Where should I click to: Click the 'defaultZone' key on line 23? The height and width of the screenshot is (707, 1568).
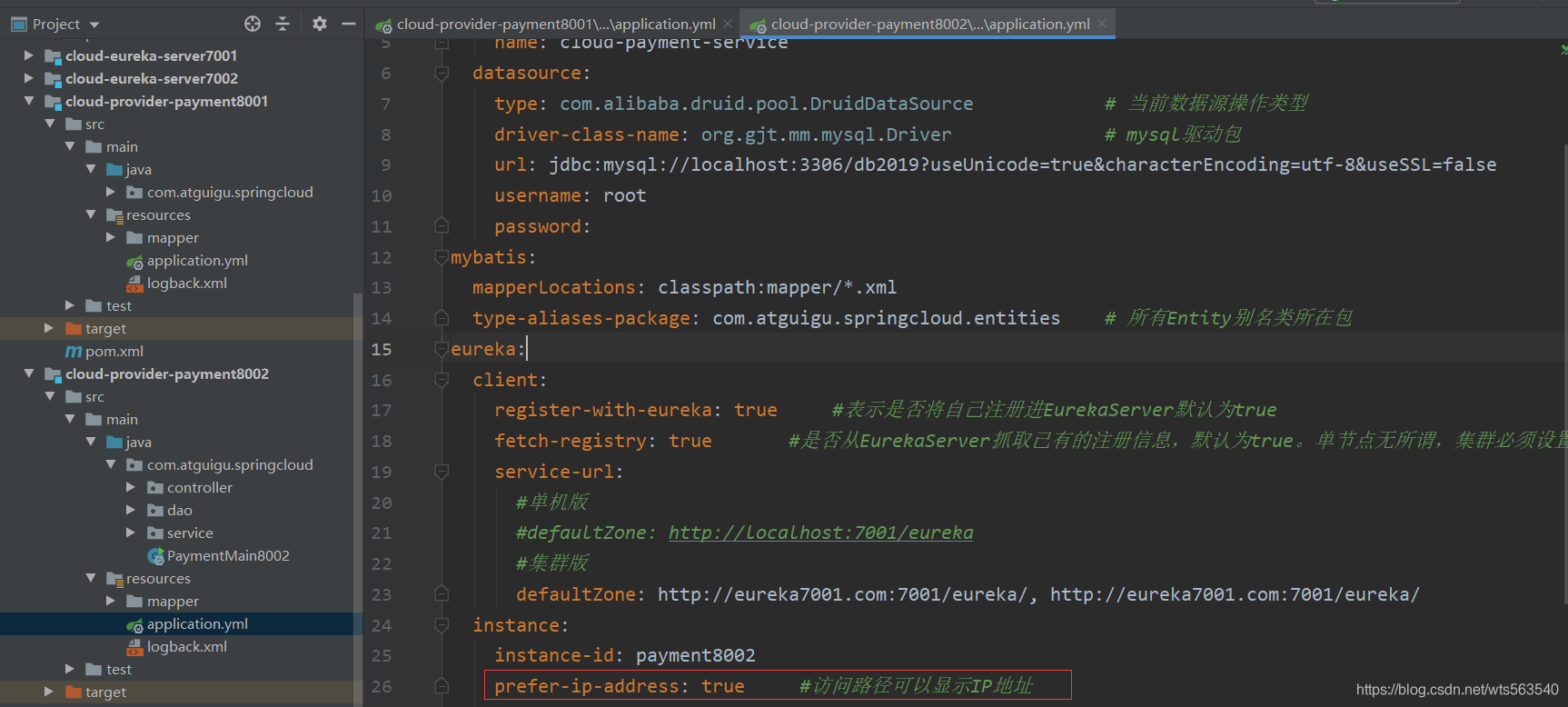[576, 594]
